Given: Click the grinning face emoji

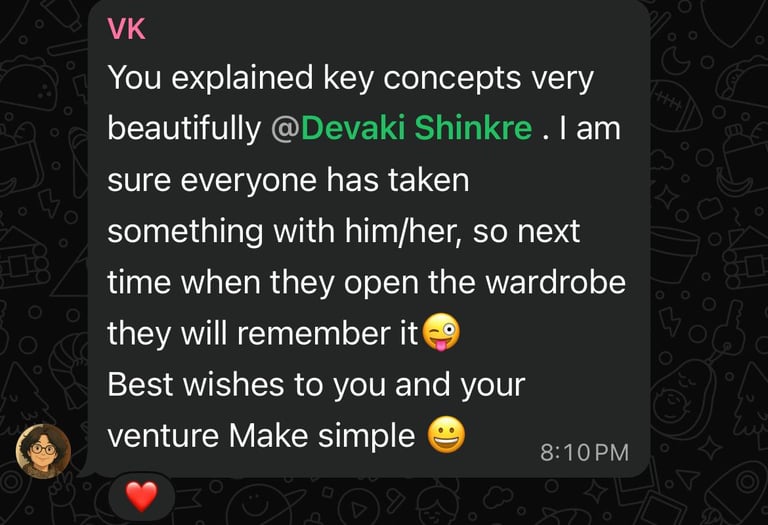Looking at the screenshot, I should pos(446,435).
